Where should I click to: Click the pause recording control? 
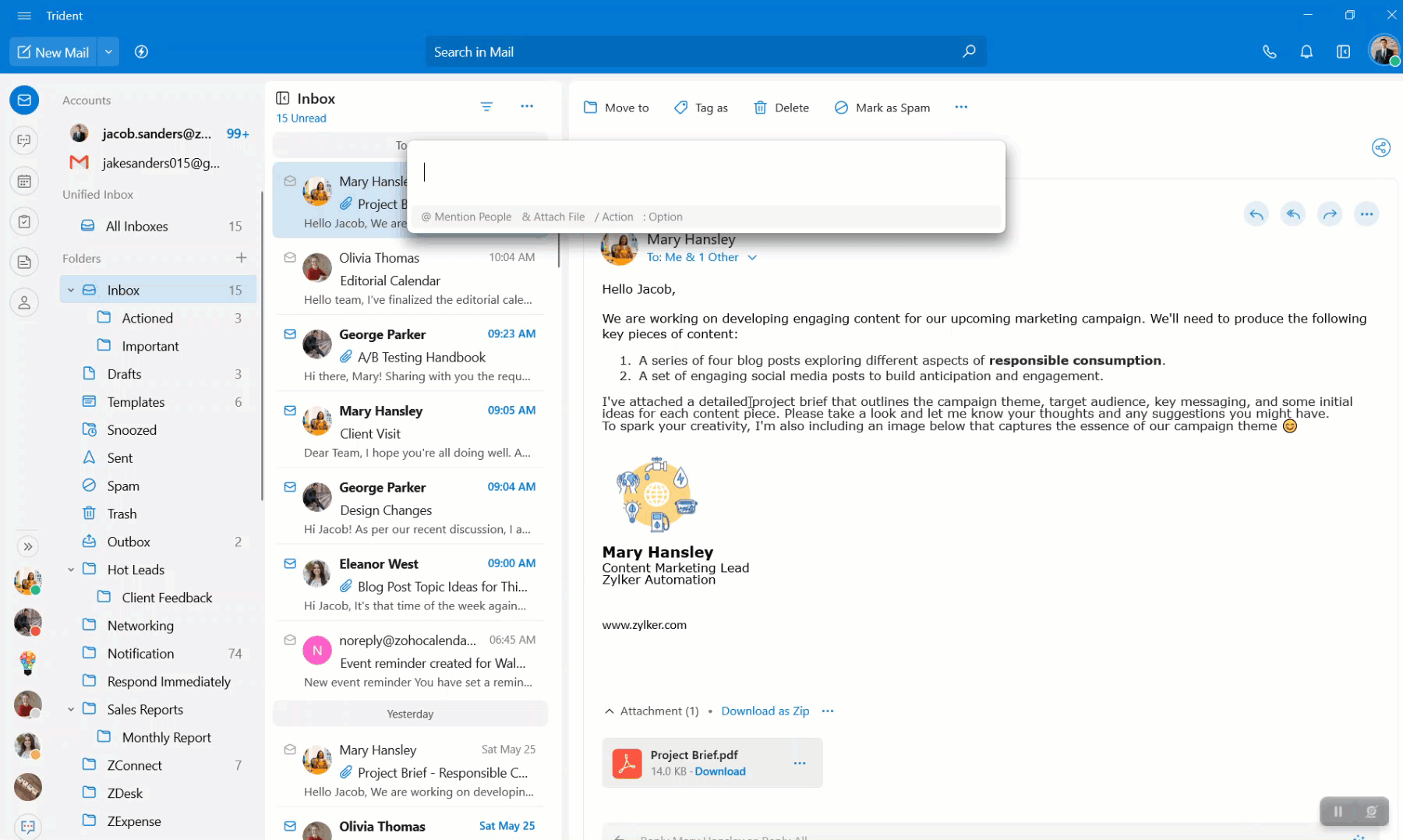1338,811
